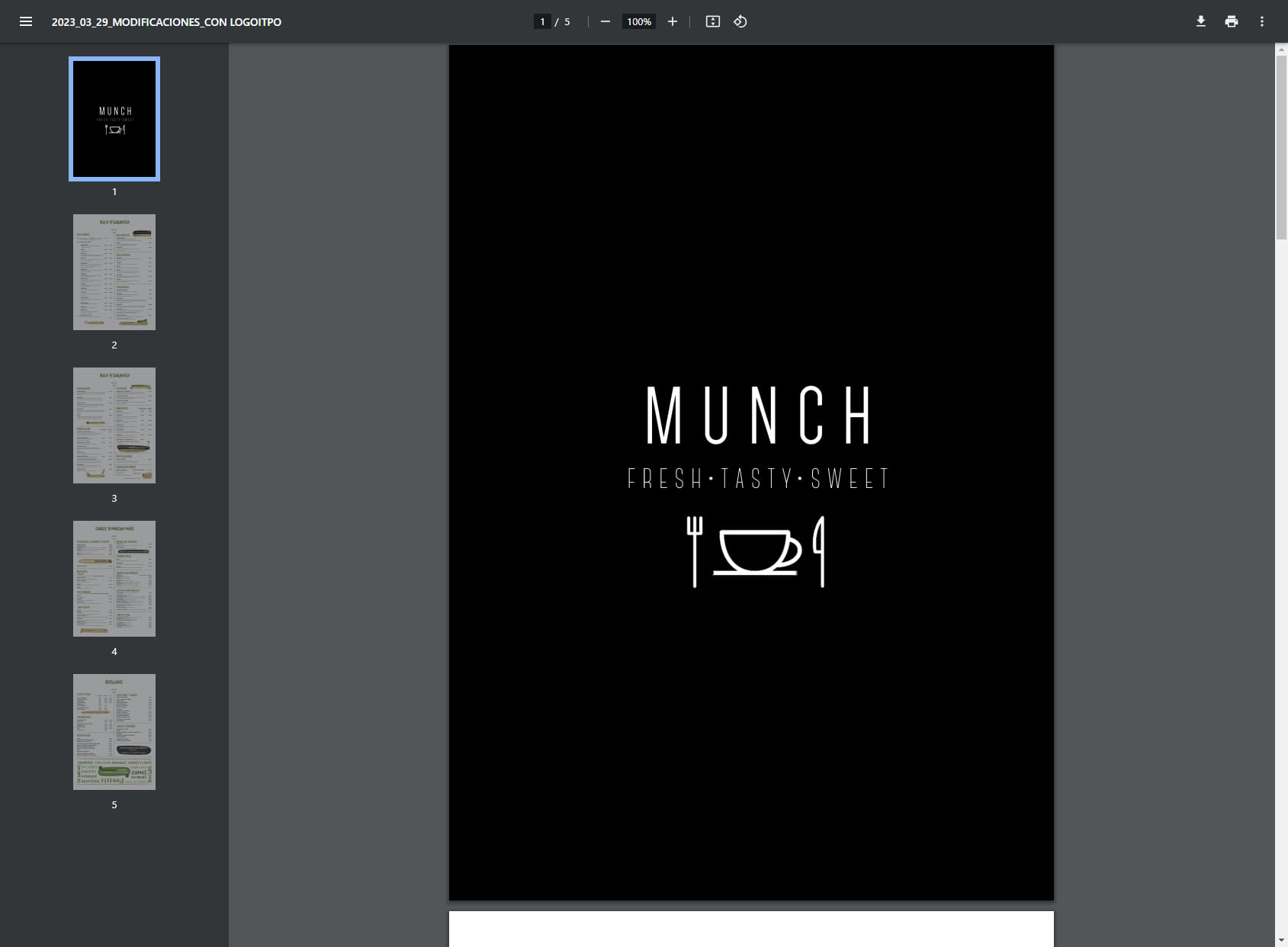
Task: Click the scrollbar down arrow
Action: pos(1281,941)
